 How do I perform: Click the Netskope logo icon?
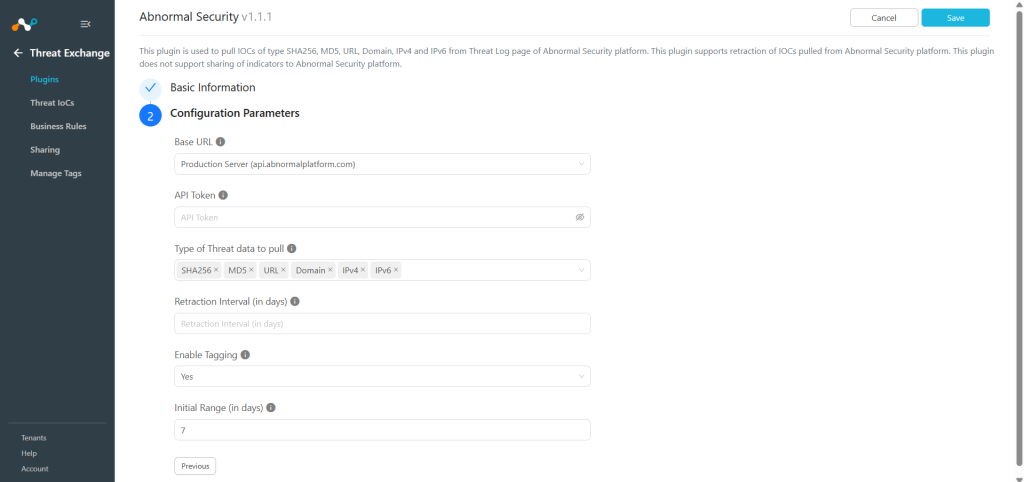[25, 25]
